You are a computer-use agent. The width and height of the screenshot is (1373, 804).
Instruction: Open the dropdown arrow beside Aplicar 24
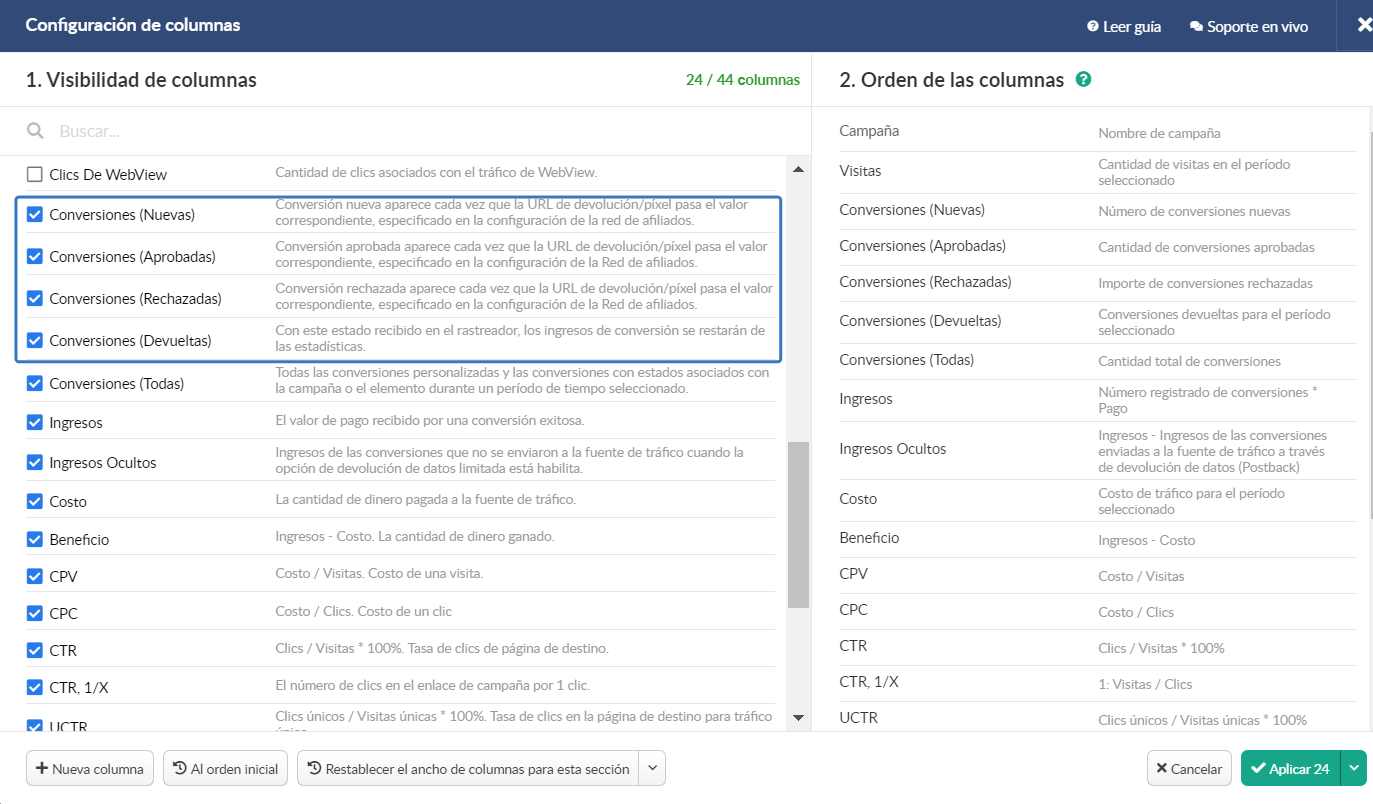pos(1354,769)
